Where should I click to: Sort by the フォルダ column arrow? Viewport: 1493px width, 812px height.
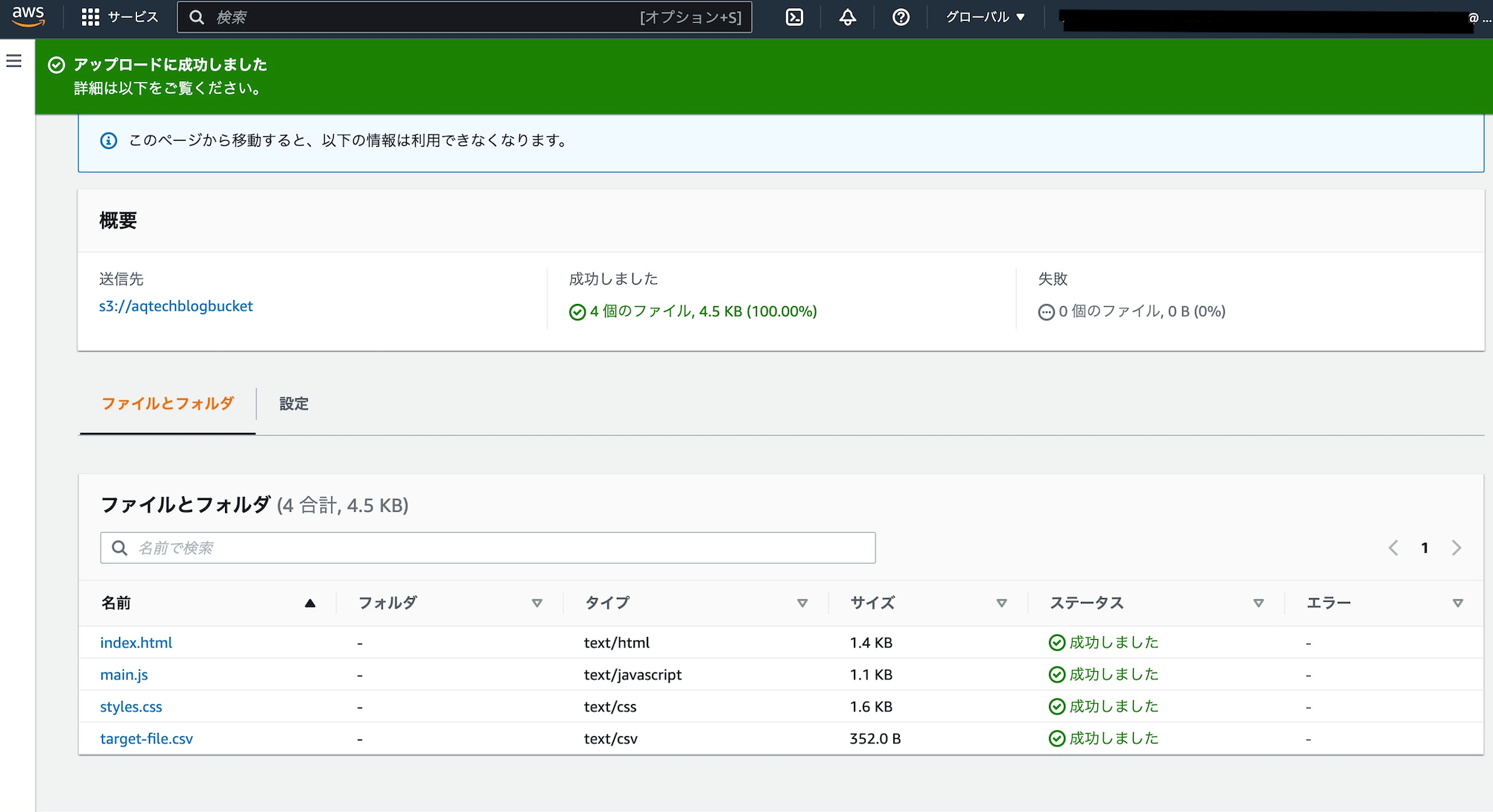pyautogui.click(x=537, y=603)
